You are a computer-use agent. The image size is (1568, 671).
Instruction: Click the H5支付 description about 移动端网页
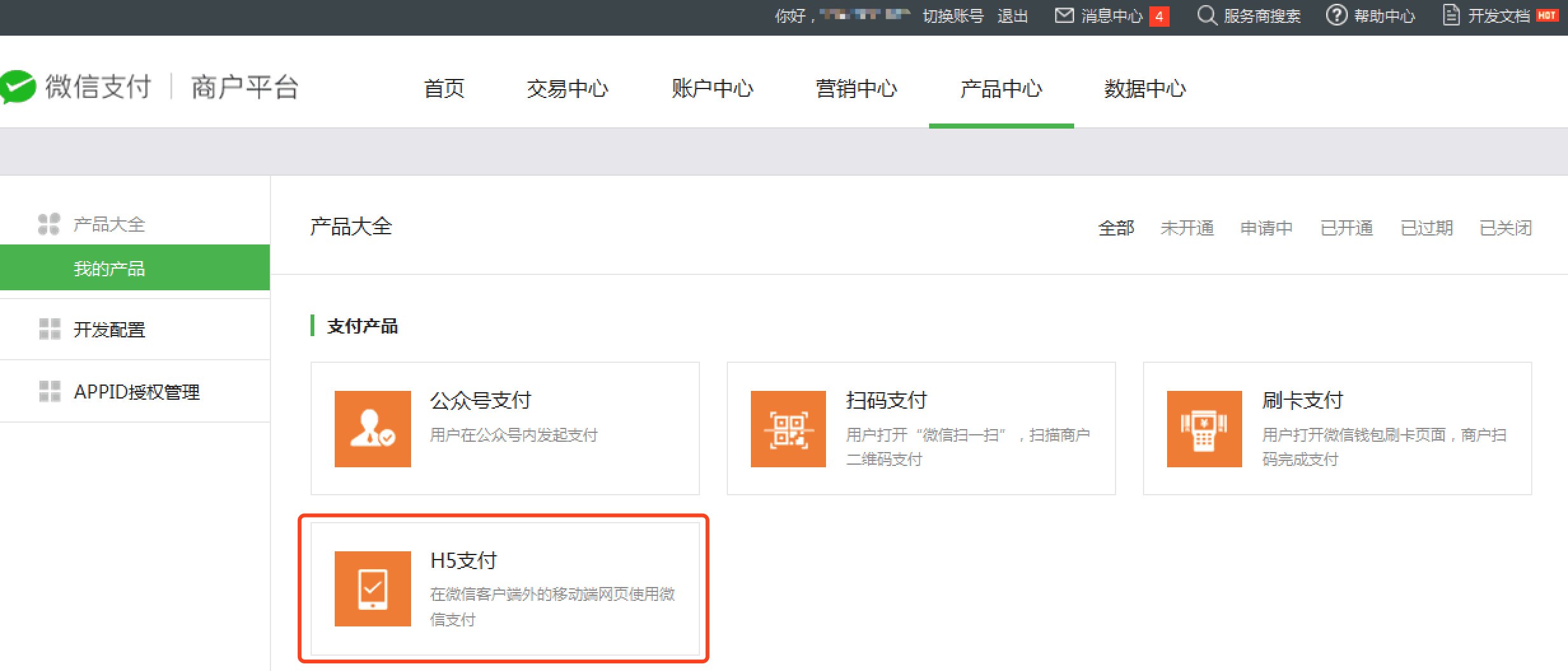[552, 607]
